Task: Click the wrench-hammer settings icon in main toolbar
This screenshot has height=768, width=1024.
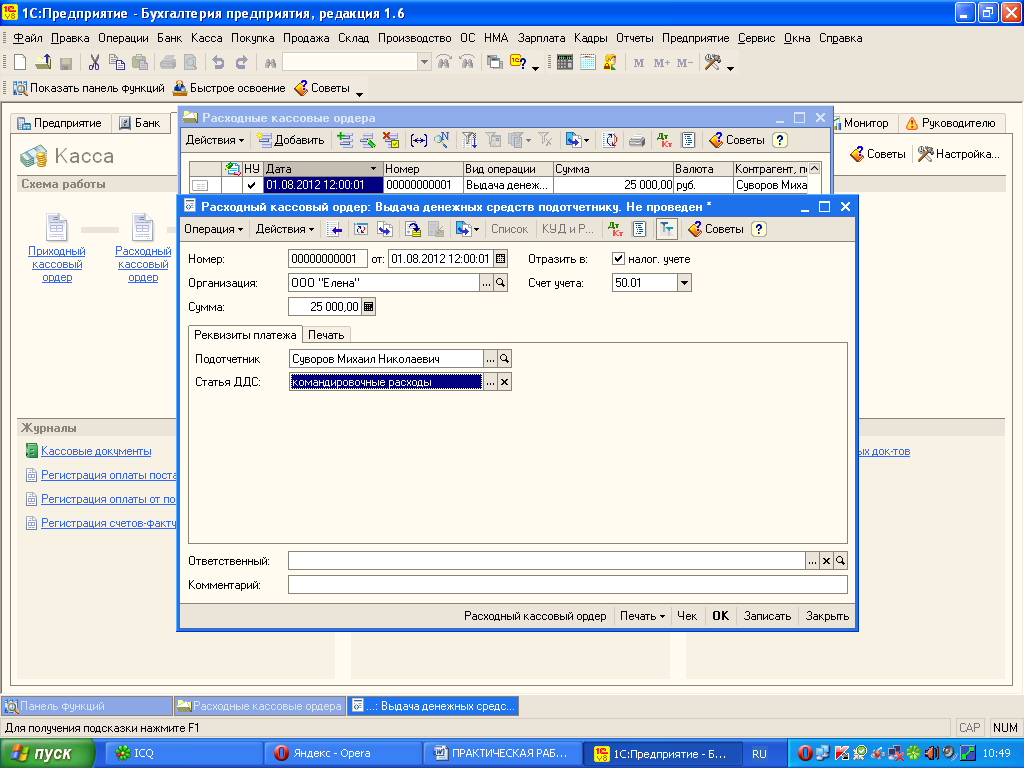Action: (x=712, y=63)
